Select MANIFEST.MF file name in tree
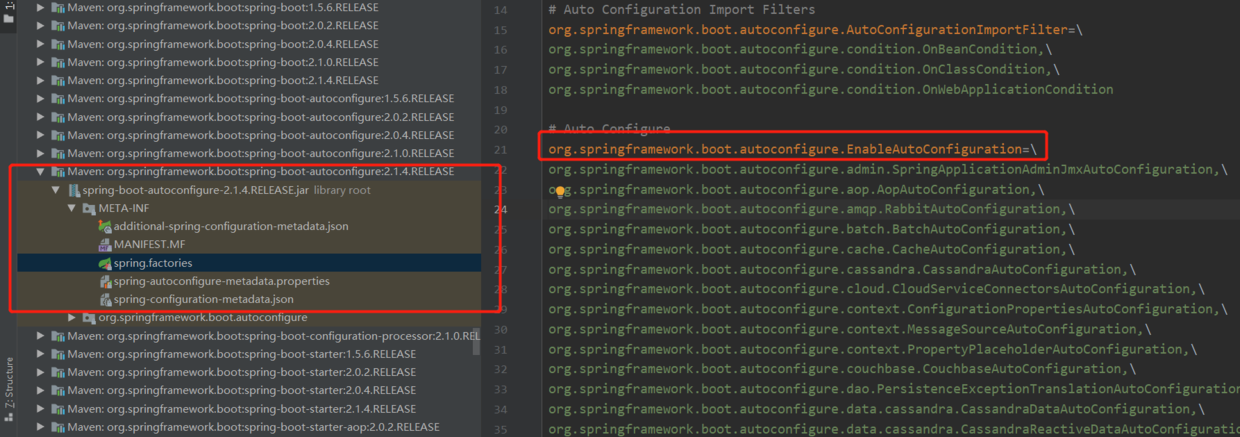Viewport: 1240px width, 437px height. (149, 245)
